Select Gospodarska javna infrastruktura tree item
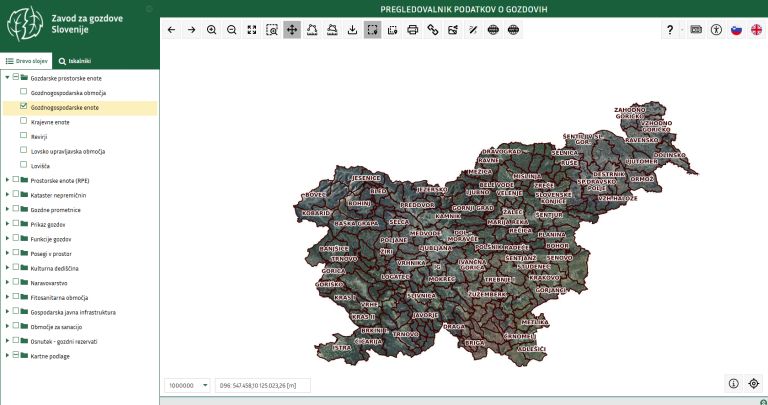 [73, 312]
